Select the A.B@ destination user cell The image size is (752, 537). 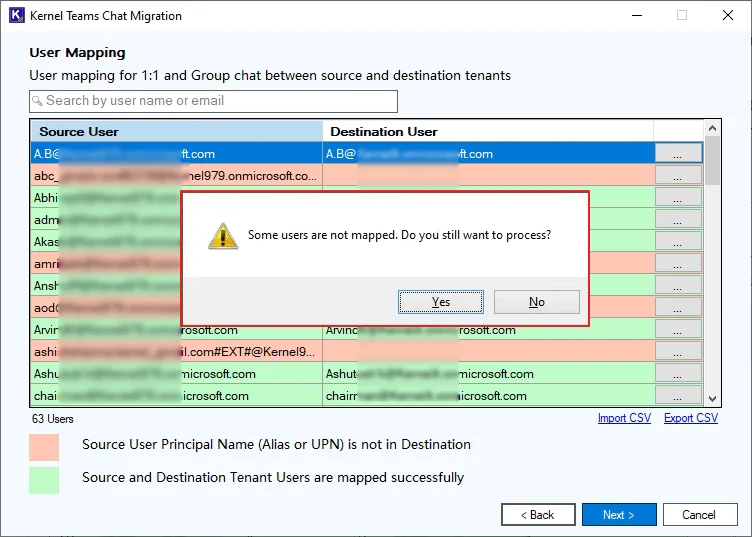point(488,153)
